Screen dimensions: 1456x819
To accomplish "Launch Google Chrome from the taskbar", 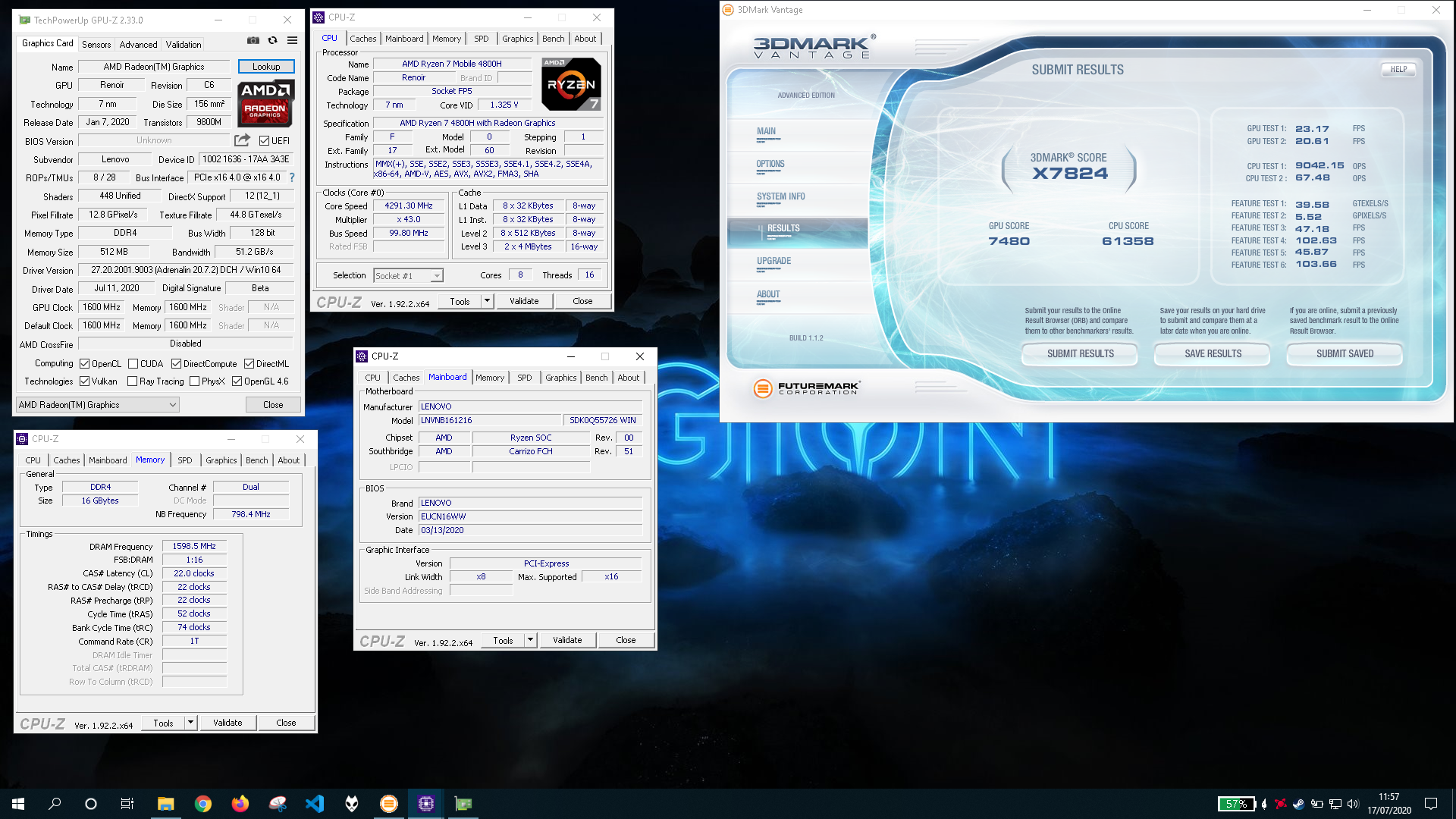I will 202,804.
